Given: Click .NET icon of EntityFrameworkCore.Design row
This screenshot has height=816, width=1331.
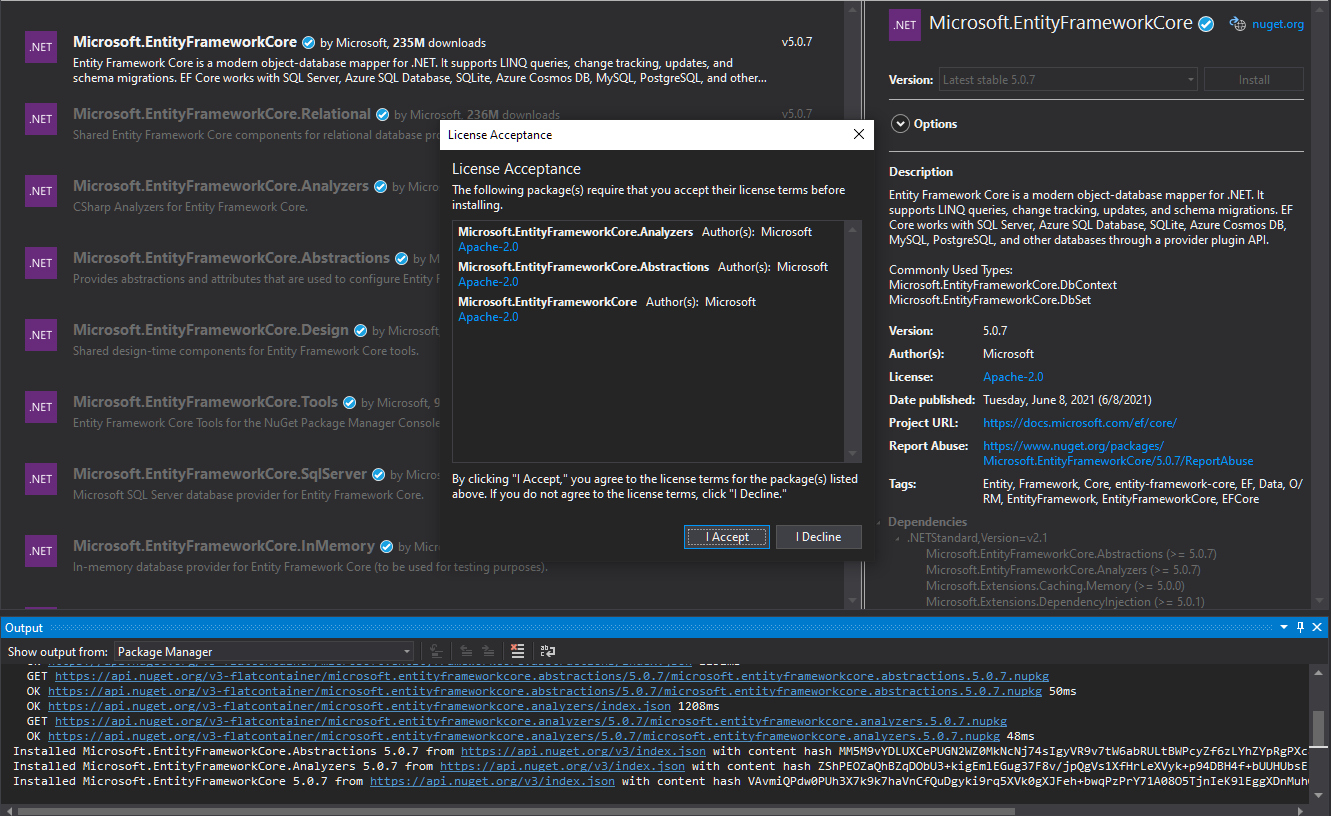Looking at the screenshot, I should click(x=41, y=335).
